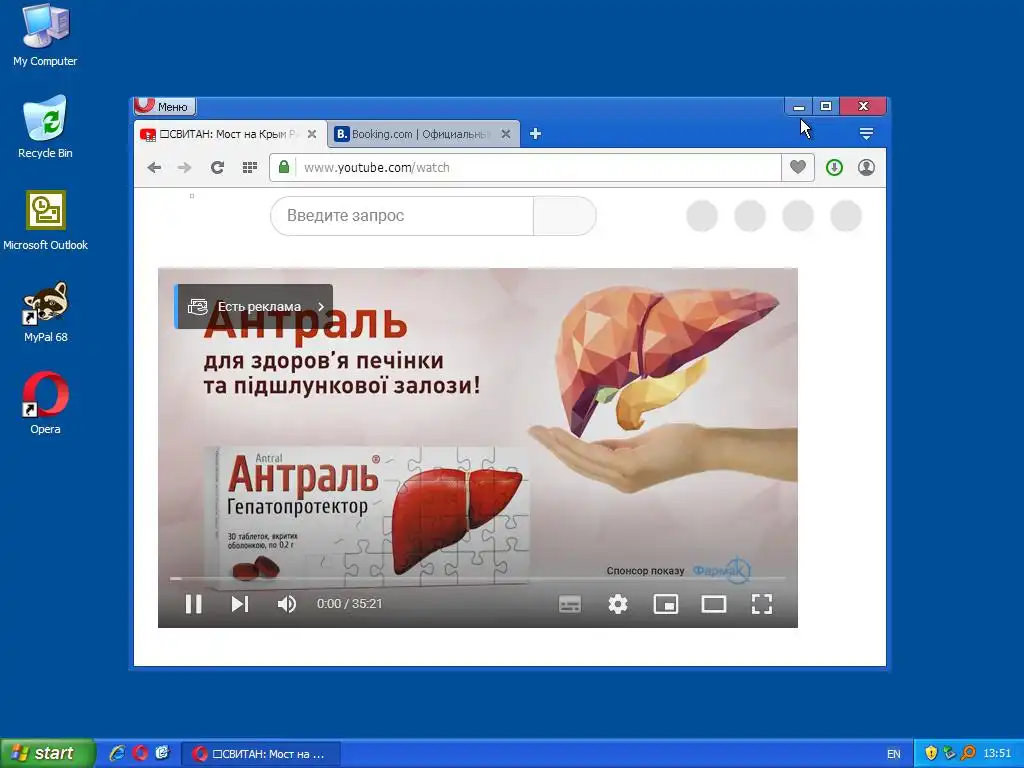Image resolution: width=1024 pixels, height=768 pixels.
Task: Open the Opera Меню button
Action: pos(165,106)
